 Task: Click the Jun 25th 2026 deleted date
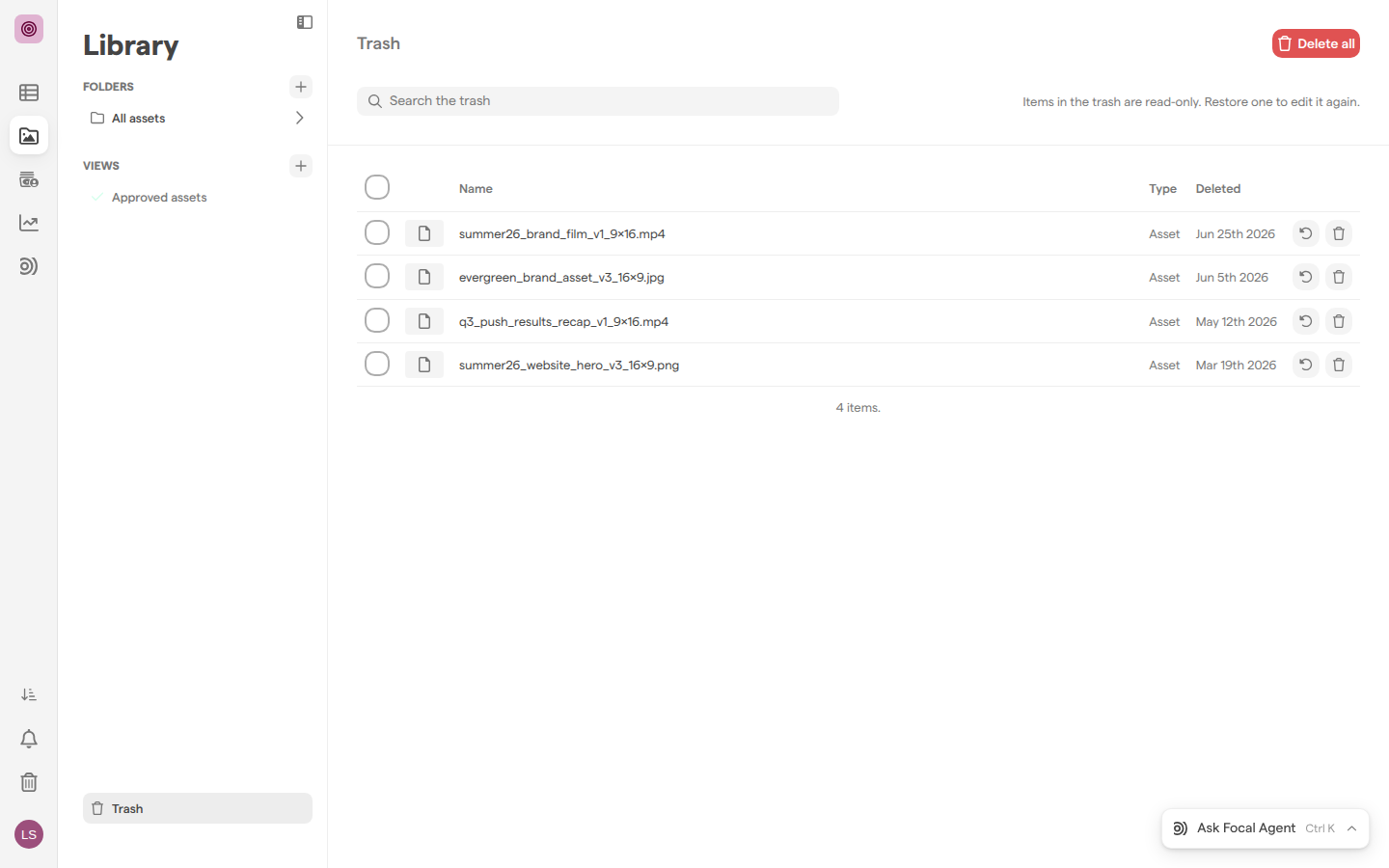1236,234
